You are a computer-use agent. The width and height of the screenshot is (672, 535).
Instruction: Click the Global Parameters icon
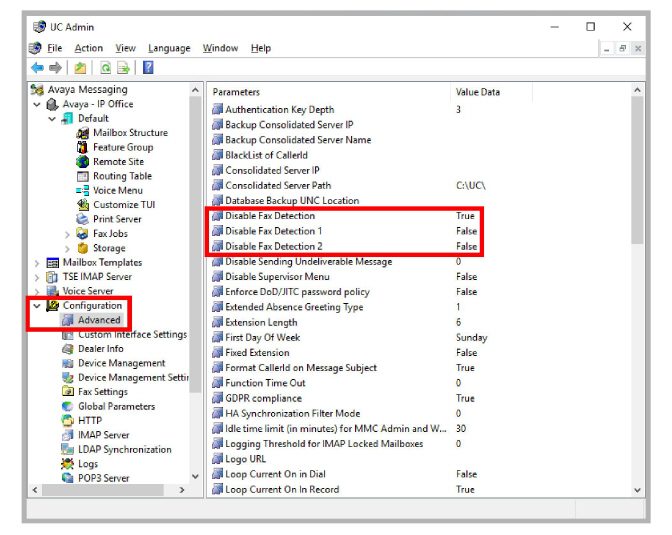tap(67, 406)
